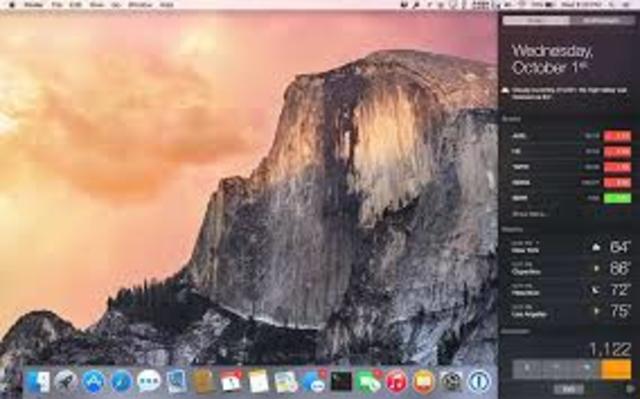Open Finder from the dock

(38, 382)
